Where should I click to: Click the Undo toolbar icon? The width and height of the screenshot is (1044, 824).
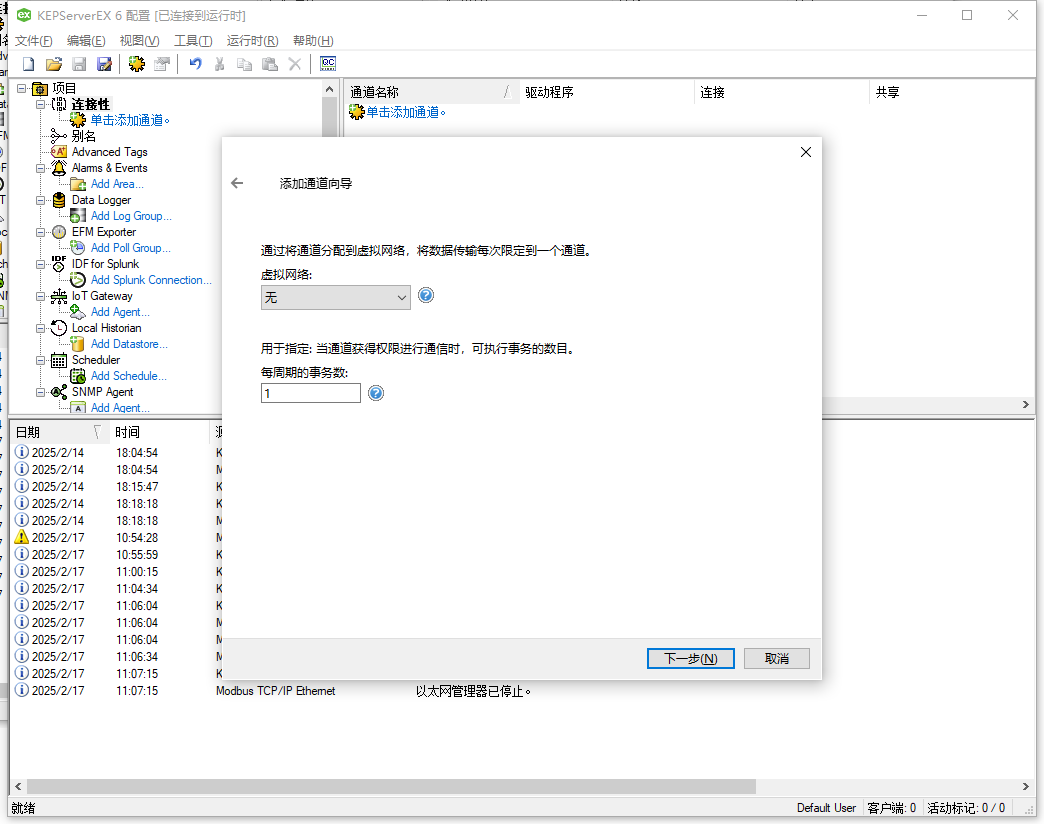(195, 64)
